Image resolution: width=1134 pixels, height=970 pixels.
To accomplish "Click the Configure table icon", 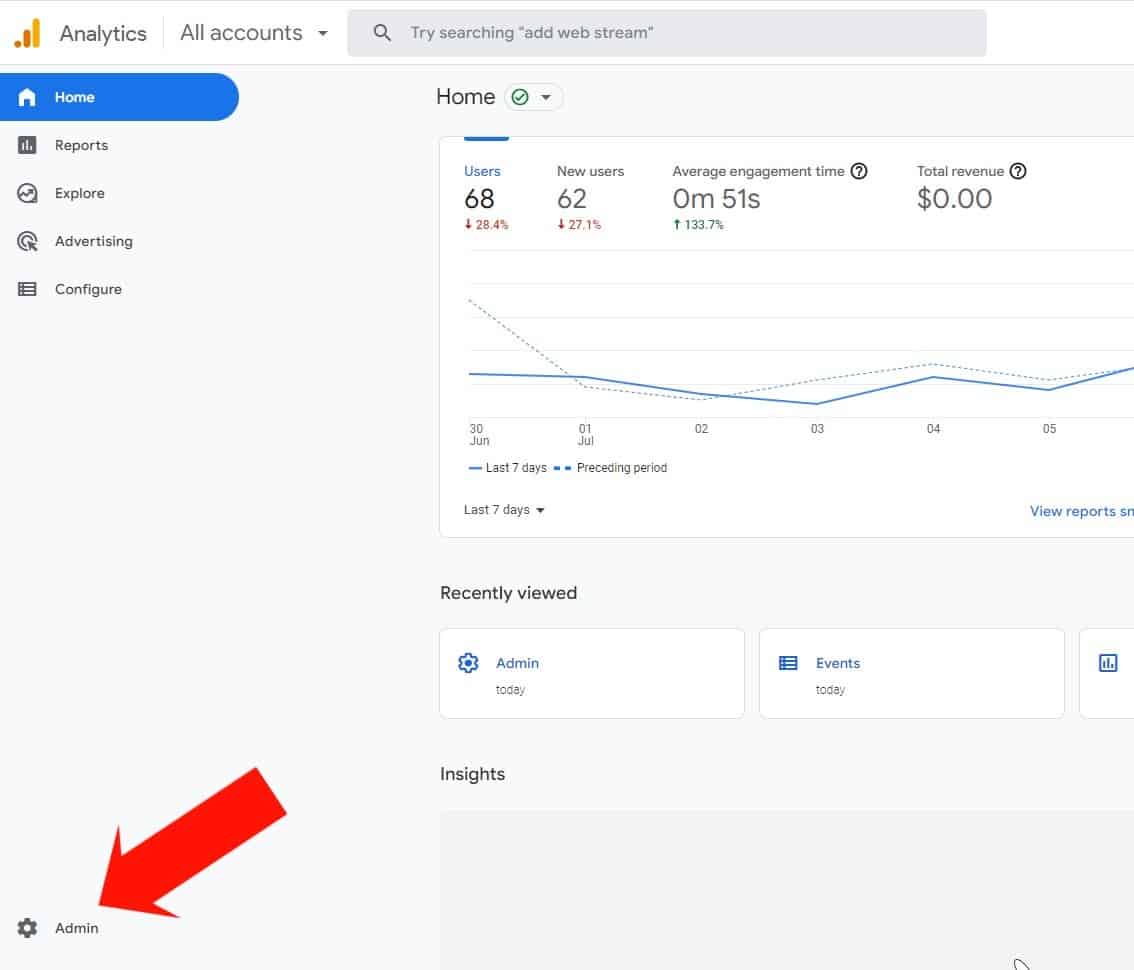I will point(27,289).
